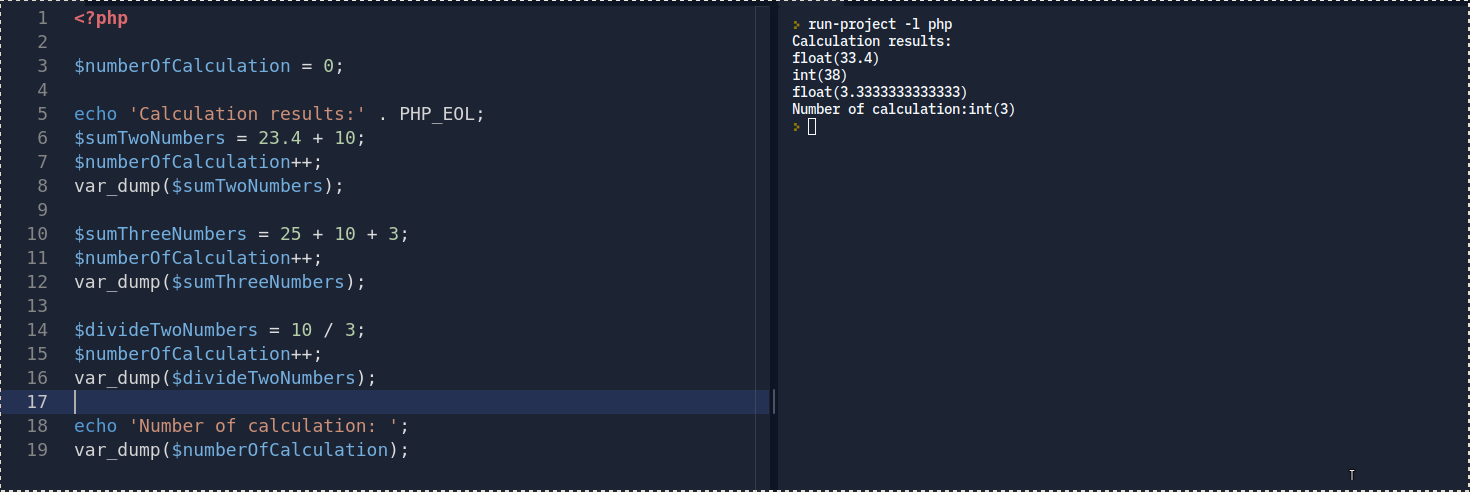Click the terminal prompt cursor block
Image resolution: width=1470 pixels, height=492 pixels.
pos(812,127)
